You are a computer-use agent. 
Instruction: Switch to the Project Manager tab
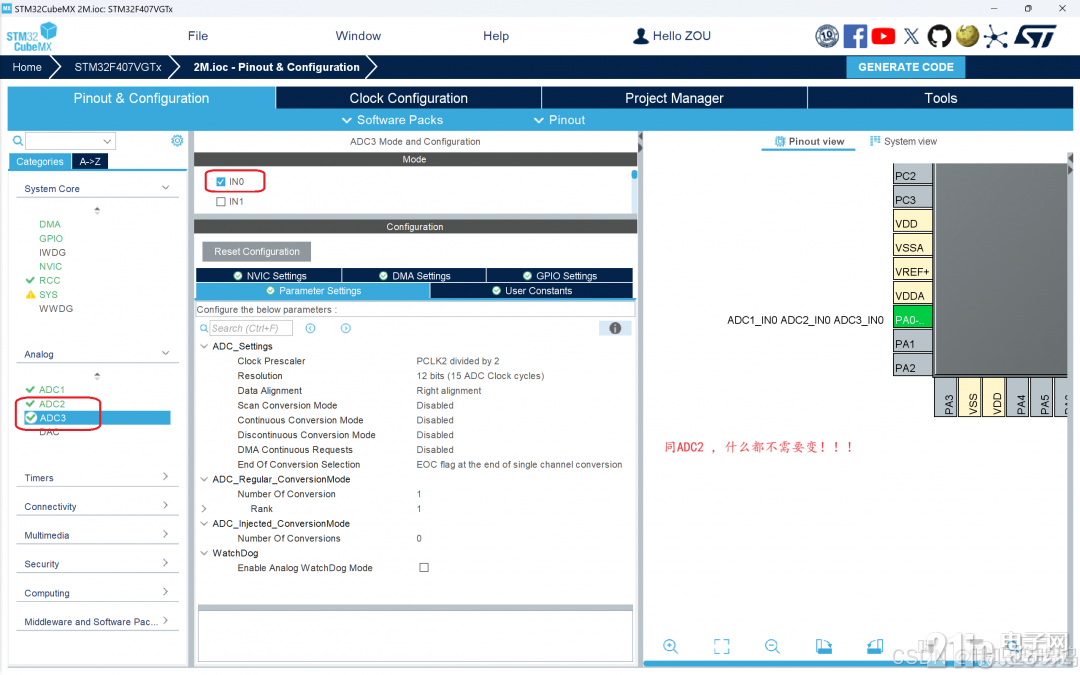[x=674, y=98]
